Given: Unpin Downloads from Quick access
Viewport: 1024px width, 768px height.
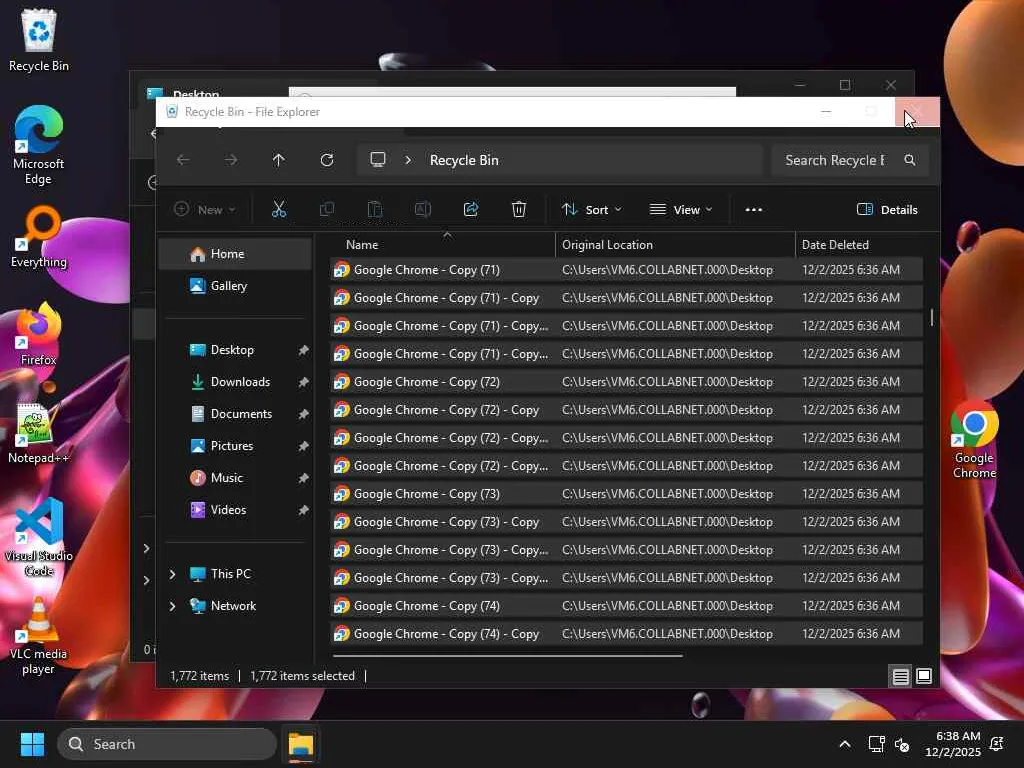Looking at the screenshot, I should (x=303, y=382).
